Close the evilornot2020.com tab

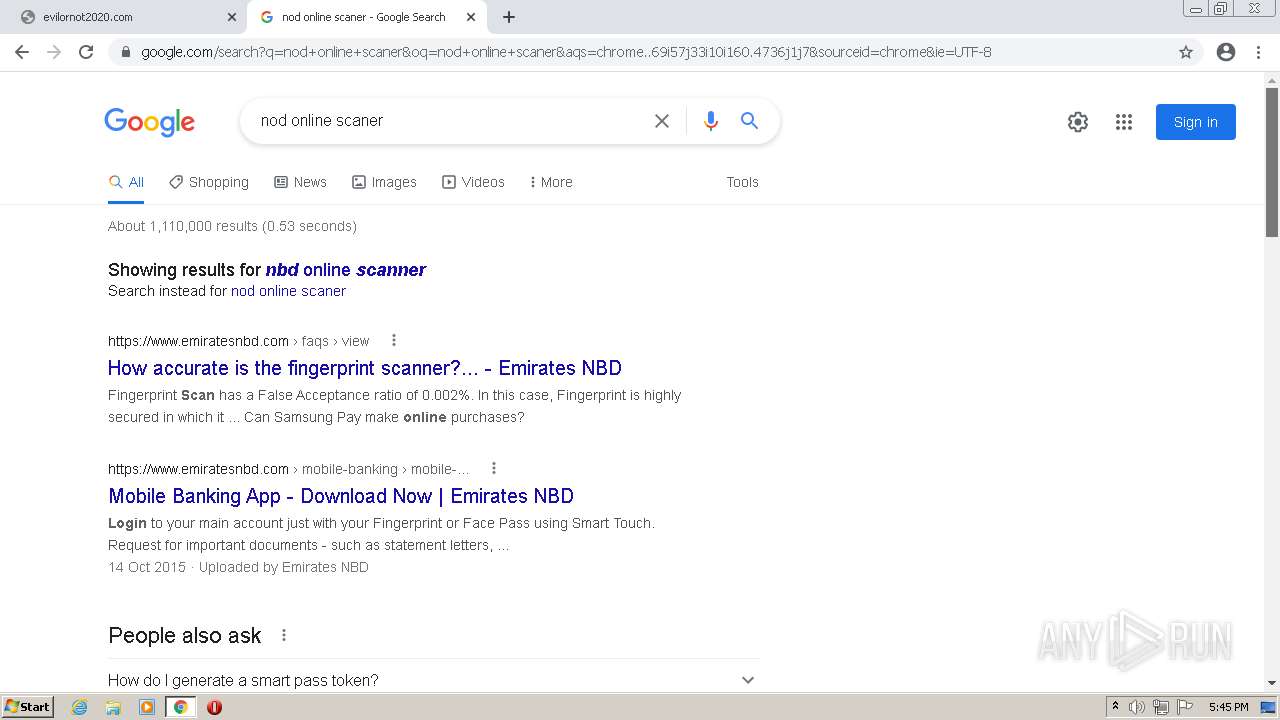coord(232,17)
